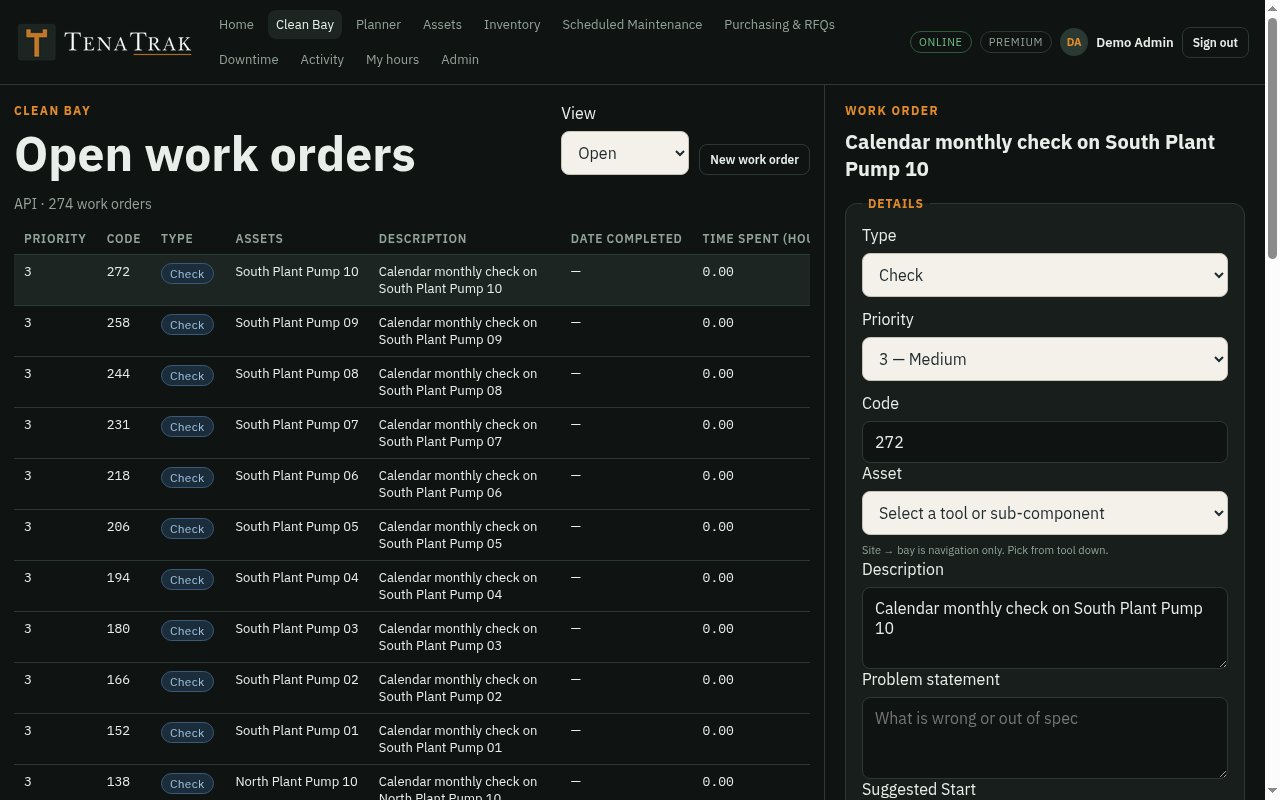Open My hours
This screenshot has width=1280, height=800.
pos(392,60)
